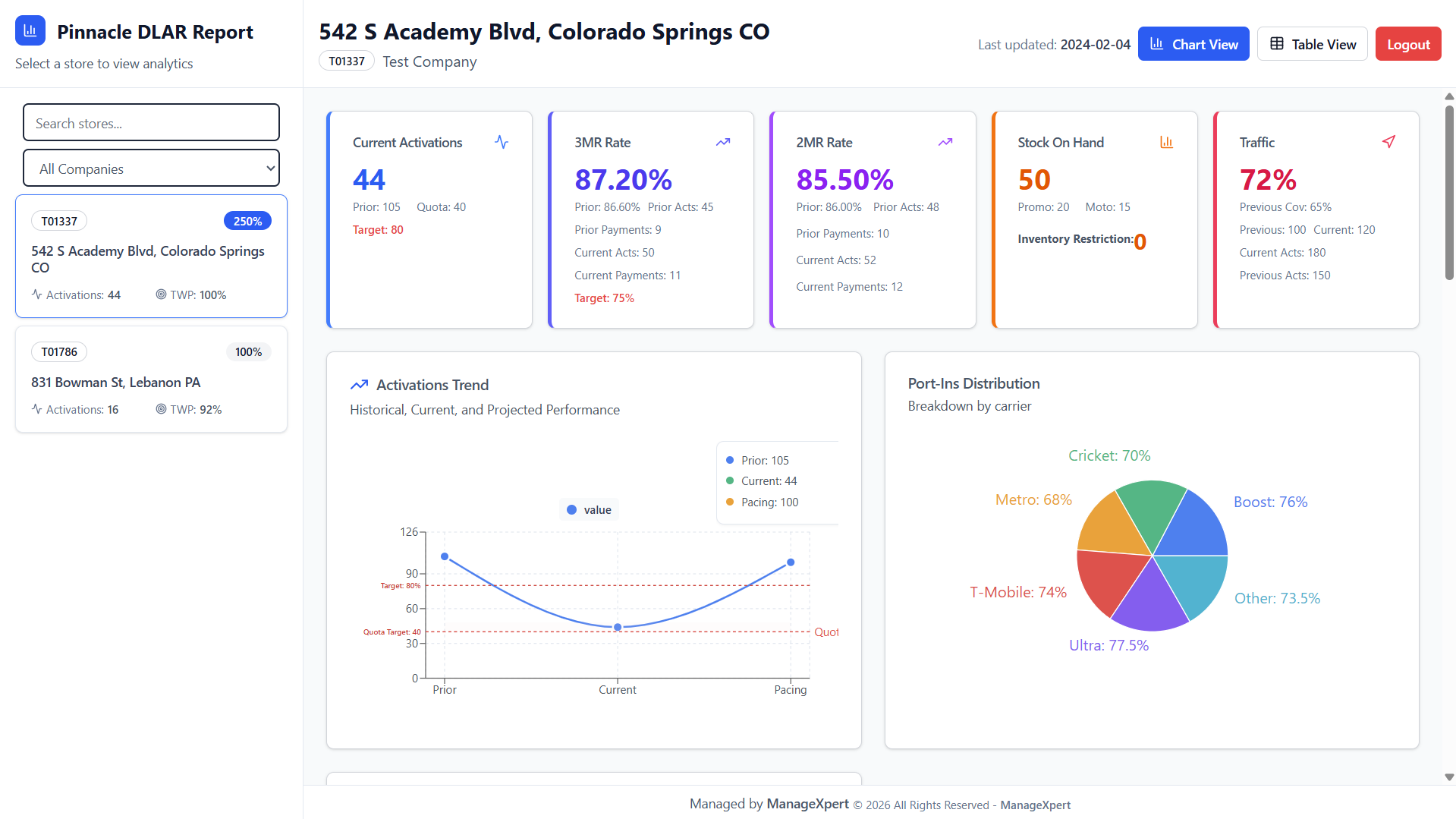Screen dimensions: 1456x819
Task: Click the search stores input field
Action: 151,122
